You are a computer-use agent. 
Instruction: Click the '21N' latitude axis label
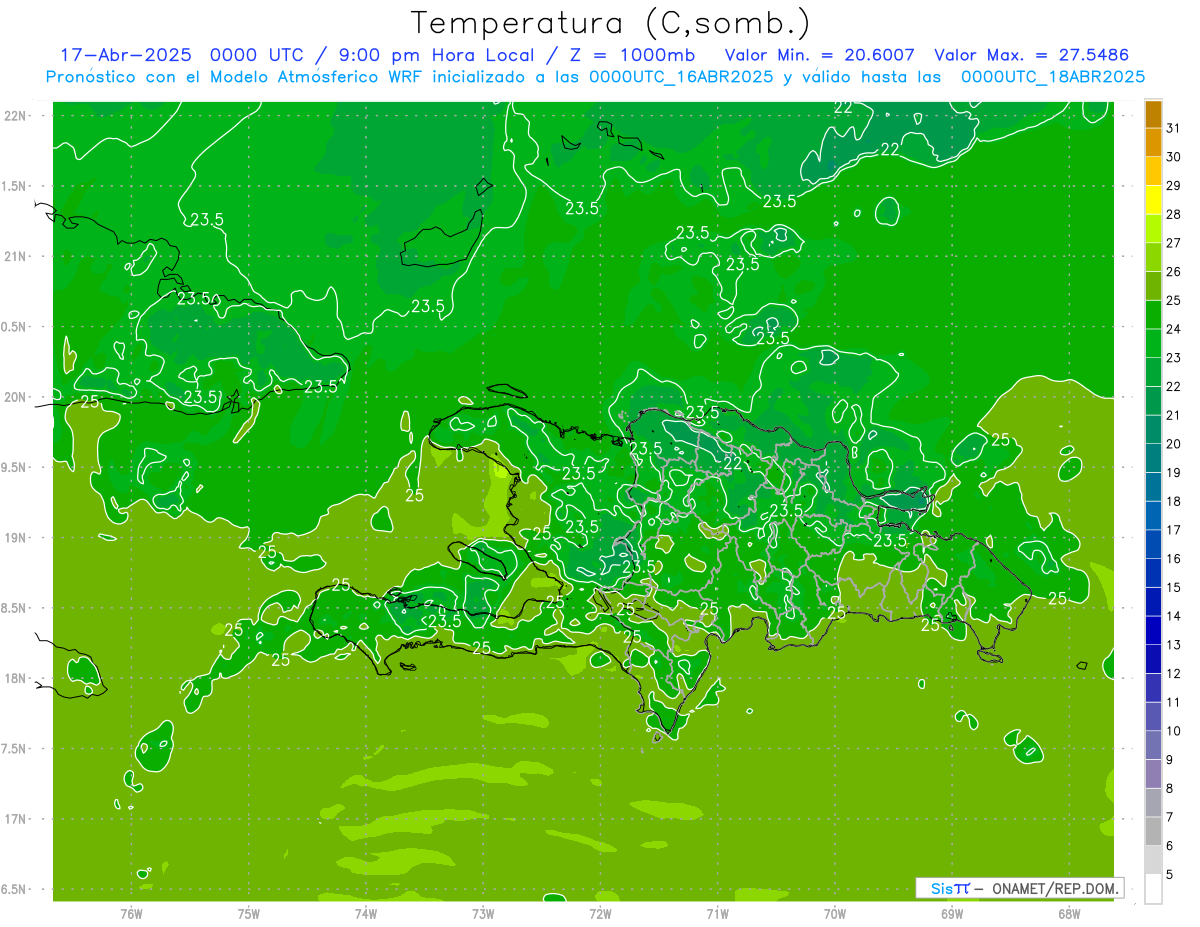(17, 256)
